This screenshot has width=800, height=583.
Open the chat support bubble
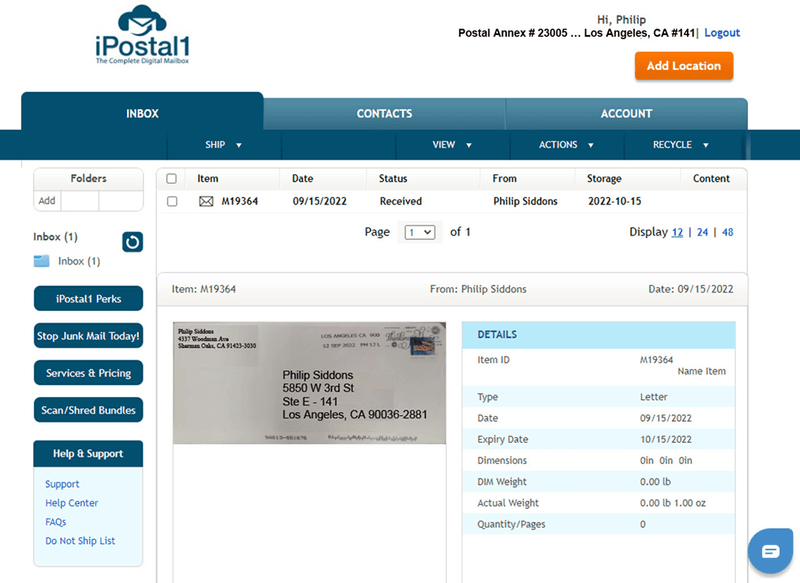click(x=770, y=551)
